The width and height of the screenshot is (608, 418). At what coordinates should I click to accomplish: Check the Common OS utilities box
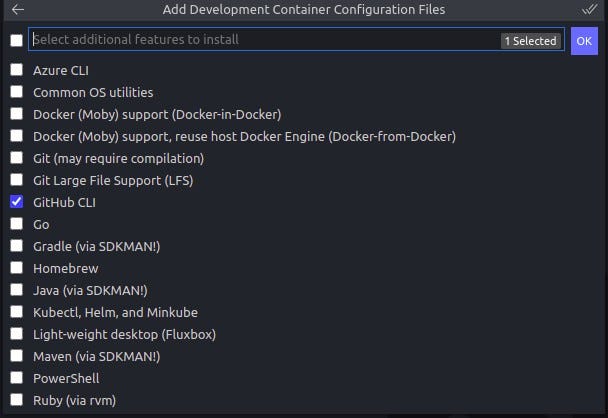click(x=16, y=92)
